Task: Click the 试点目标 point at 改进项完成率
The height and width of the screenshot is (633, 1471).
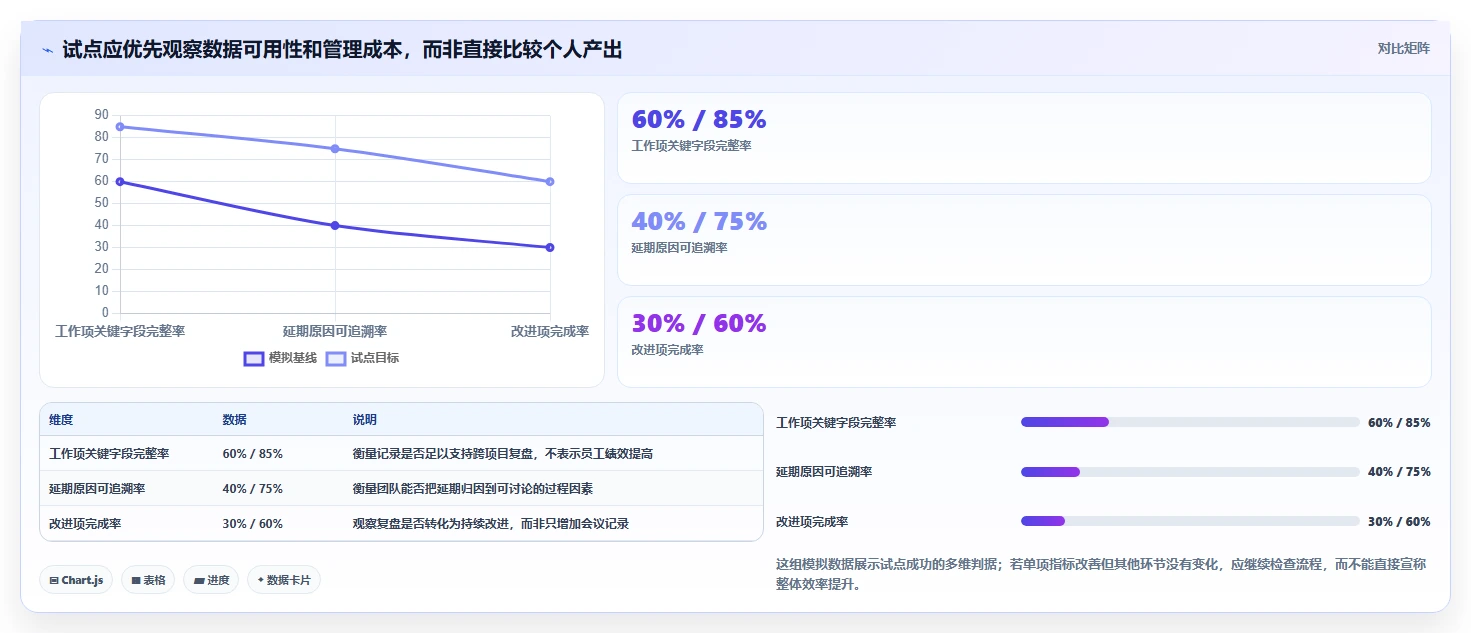Action: tap(550, 182)
